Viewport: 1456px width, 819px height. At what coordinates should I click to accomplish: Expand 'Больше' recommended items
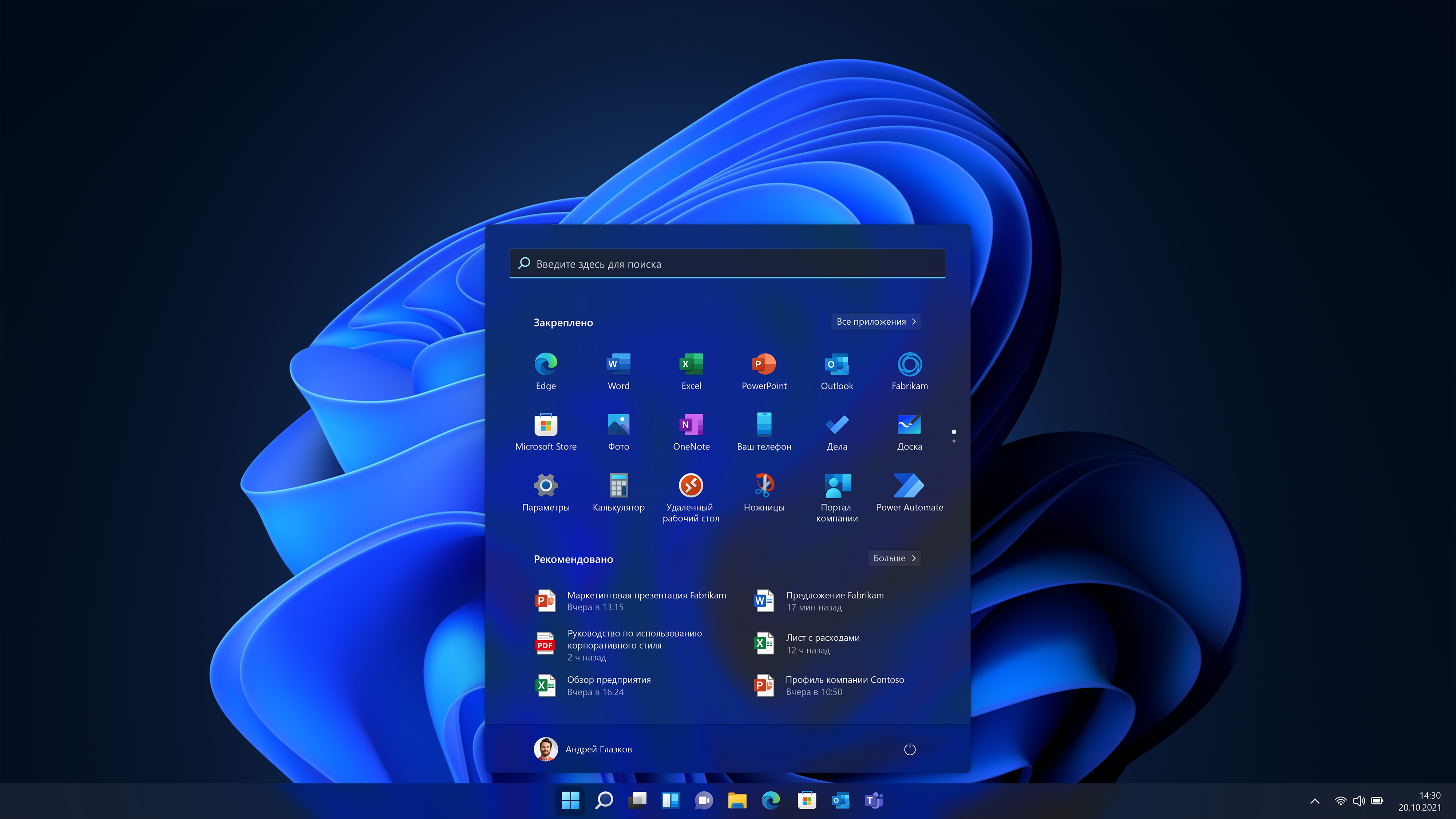[x=893, y=558]
